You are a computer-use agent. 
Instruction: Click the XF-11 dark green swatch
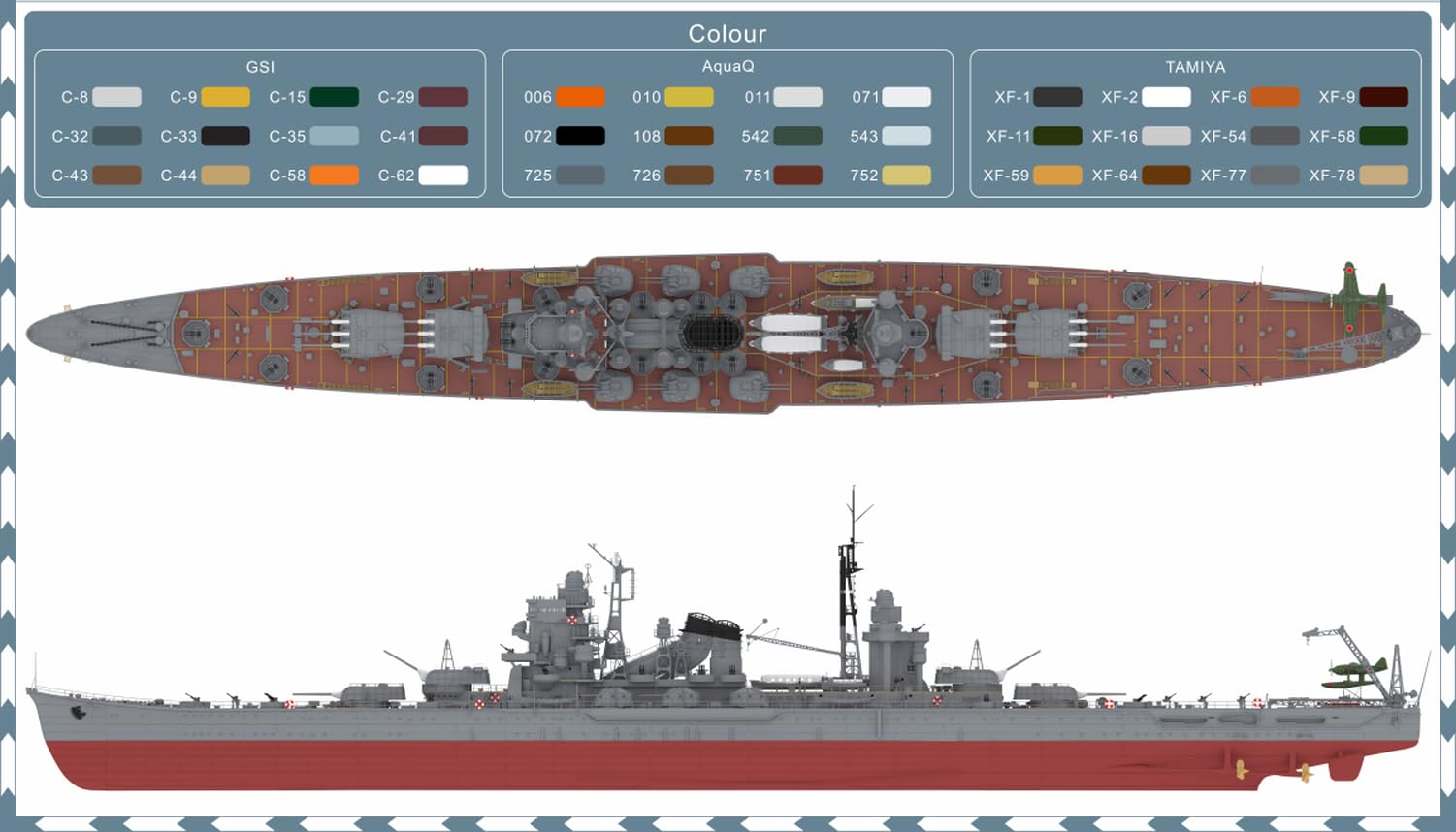[x=1057, y=136]
